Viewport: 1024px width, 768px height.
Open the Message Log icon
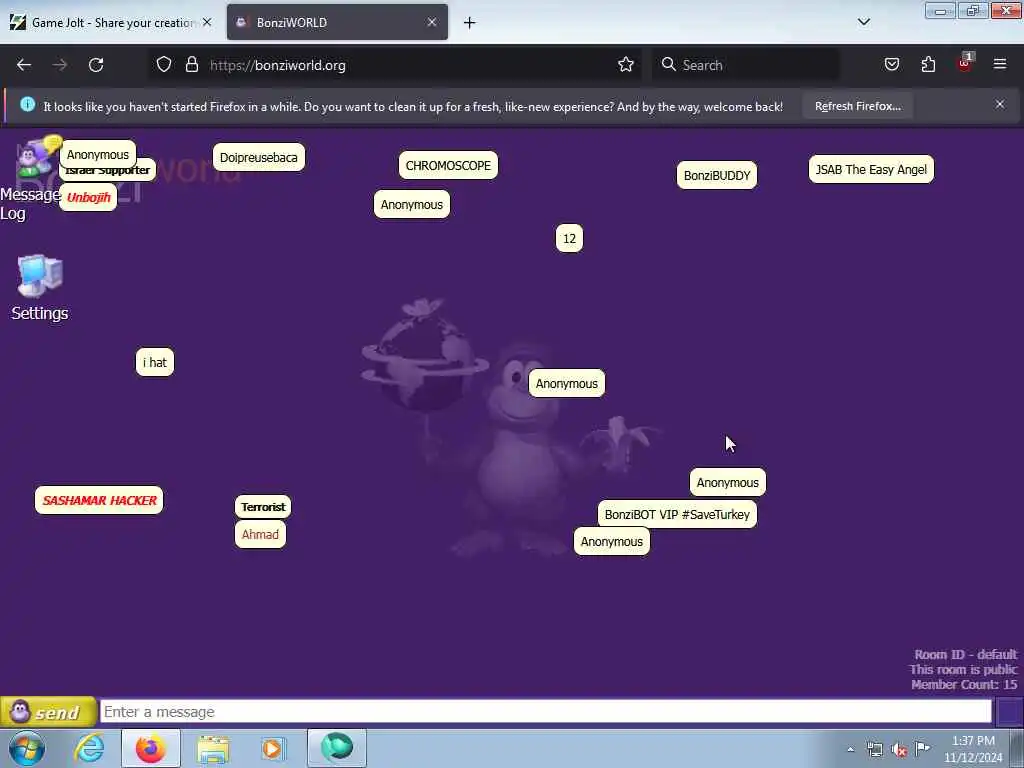tap(38, 157)
